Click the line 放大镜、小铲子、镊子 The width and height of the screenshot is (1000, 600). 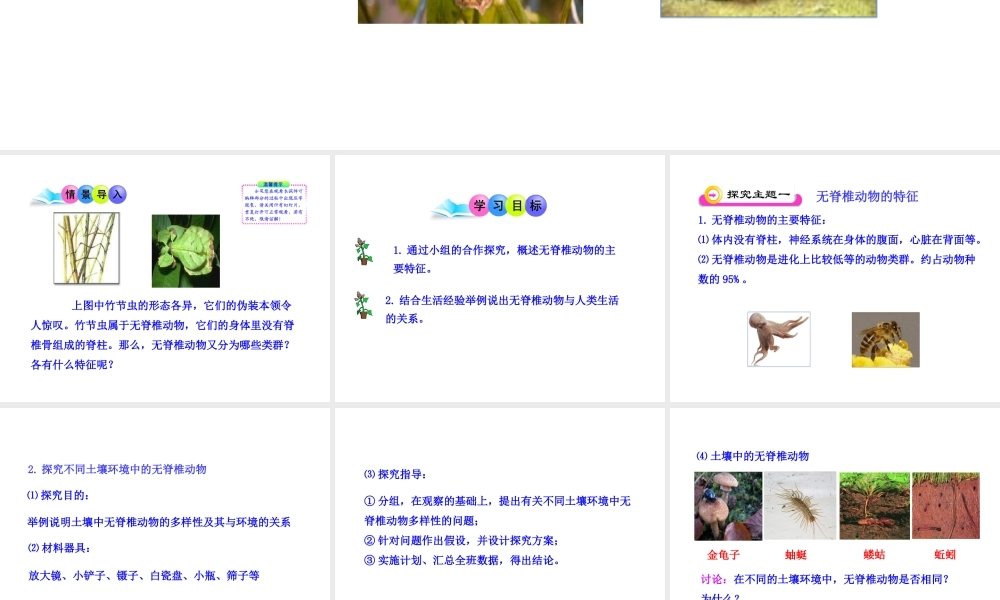pos(143,576)
